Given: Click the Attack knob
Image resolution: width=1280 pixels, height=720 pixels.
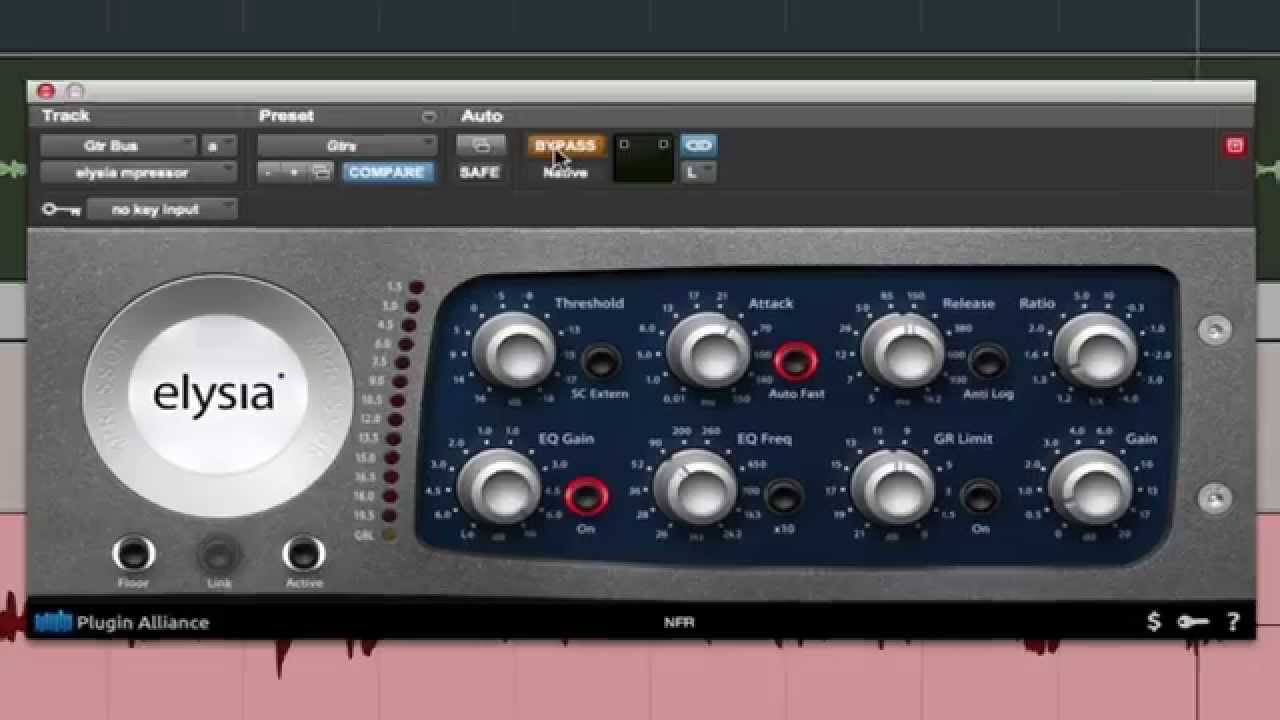Looking at the screenshot, I should (709, 352).
